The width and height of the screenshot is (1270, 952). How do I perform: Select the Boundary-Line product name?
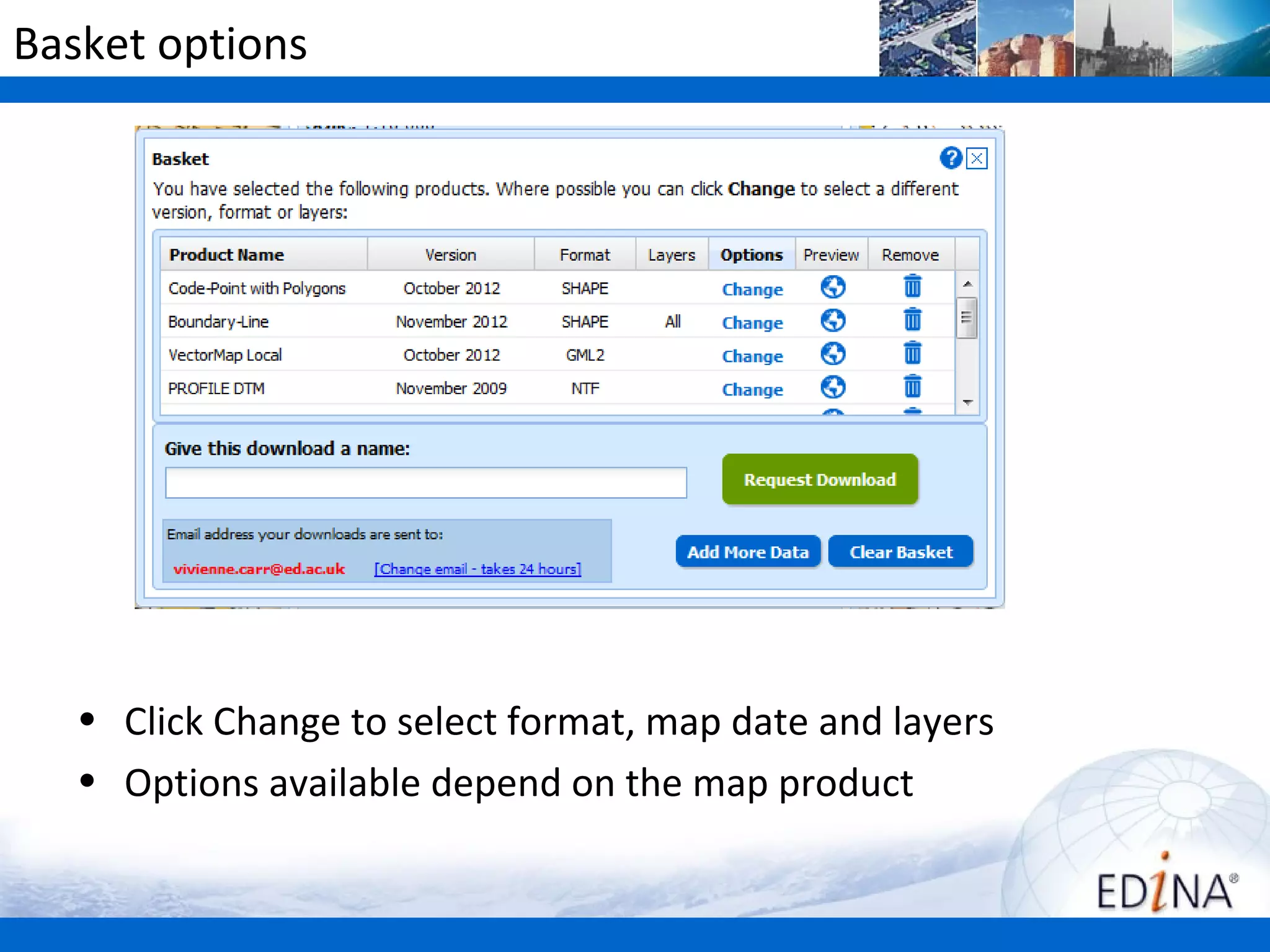tap(218, 322)
